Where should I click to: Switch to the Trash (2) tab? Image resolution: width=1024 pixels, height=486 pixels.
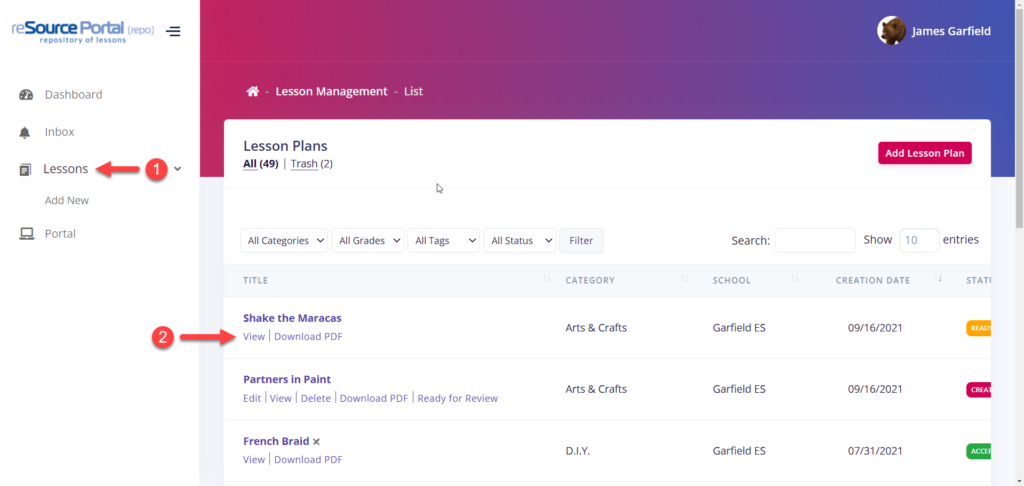[311, 164]
